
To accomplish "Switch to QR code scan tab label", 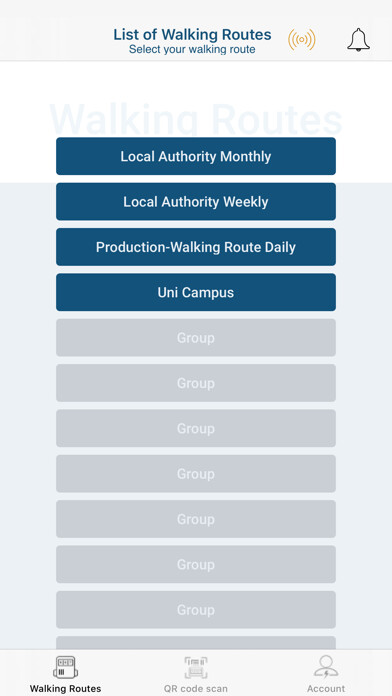I will pos(196,689).
